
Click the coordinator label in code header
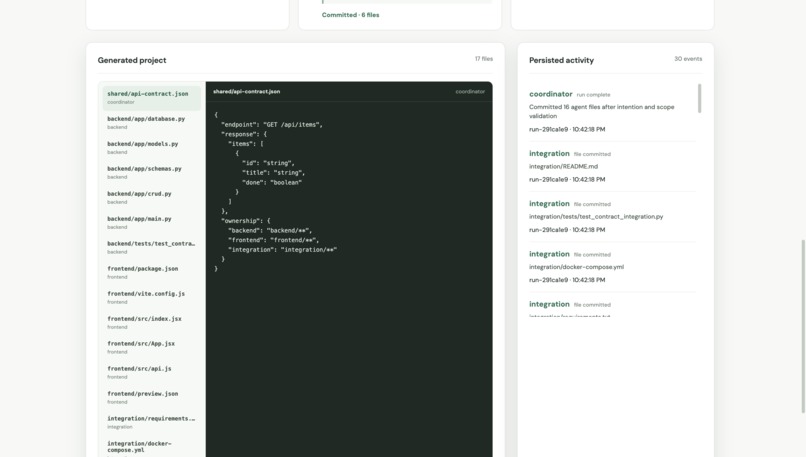pyautogui.click(x=470, y=92)
